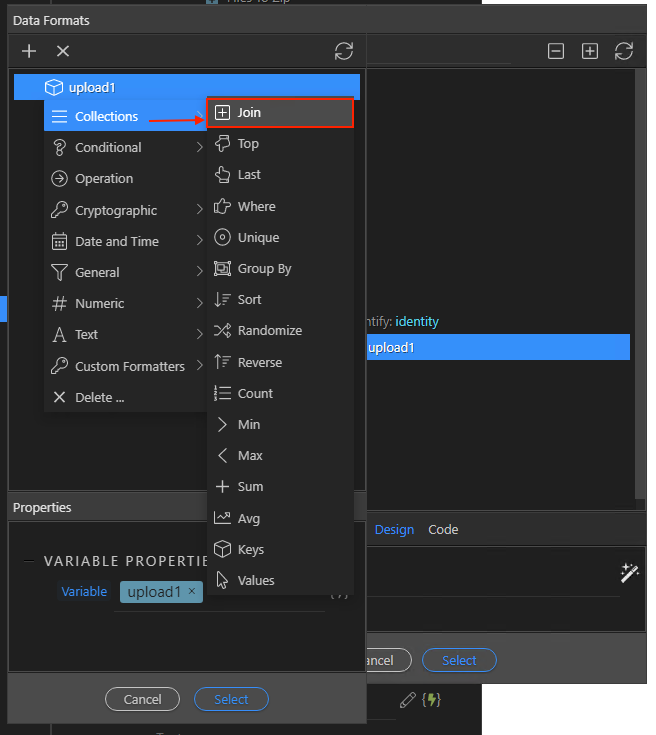656x735 pixels.
Task: Expand the General submenu arrow
Action: (200, 271)
